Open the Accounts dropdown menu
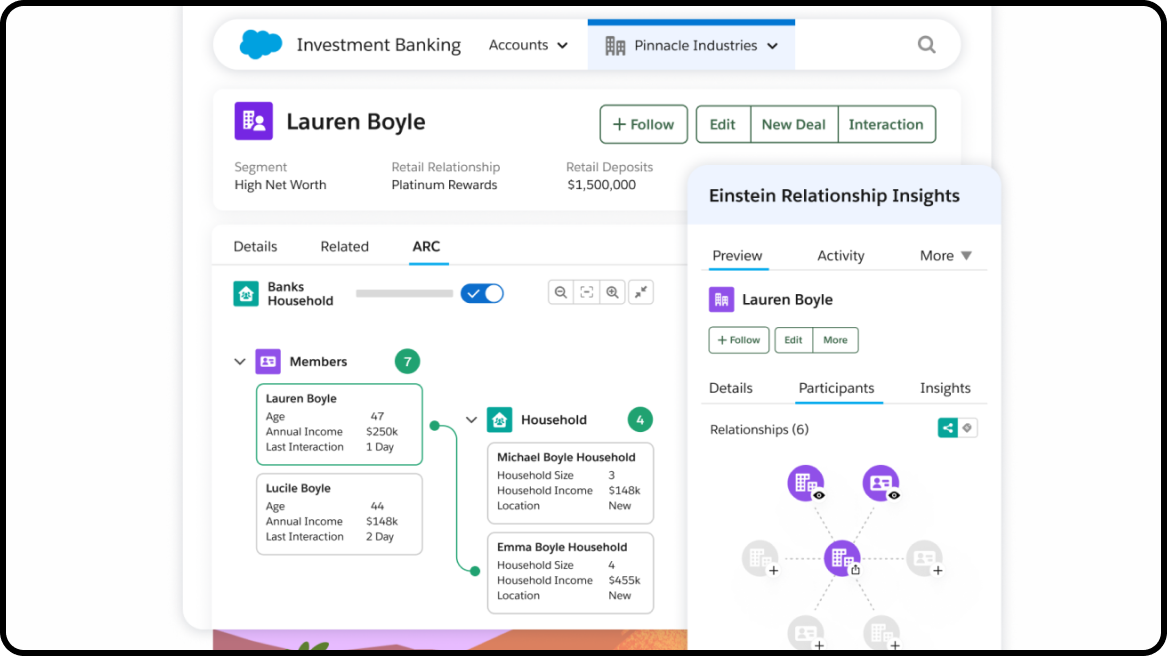The height and width of the screenshot is (656, 1167). (x=528, y=45)
